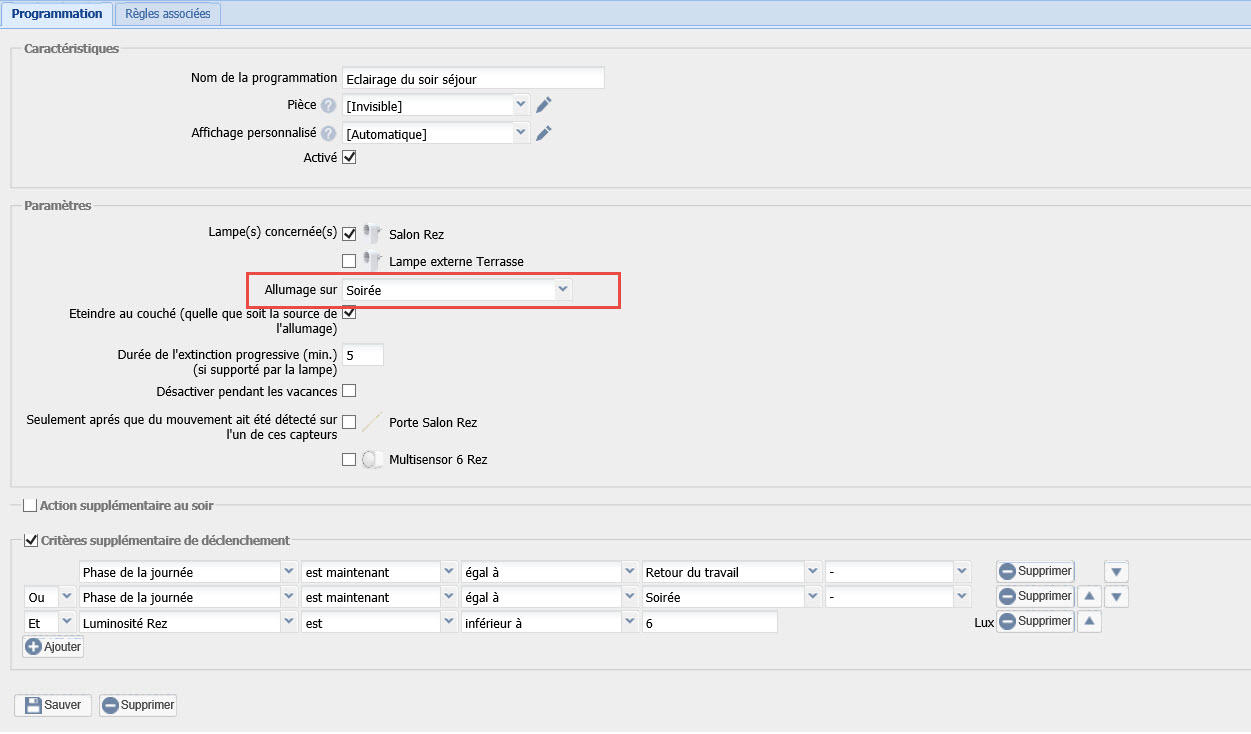
Task: Open the Retour du travail value dropdown
Action: [x=732, y=572]
